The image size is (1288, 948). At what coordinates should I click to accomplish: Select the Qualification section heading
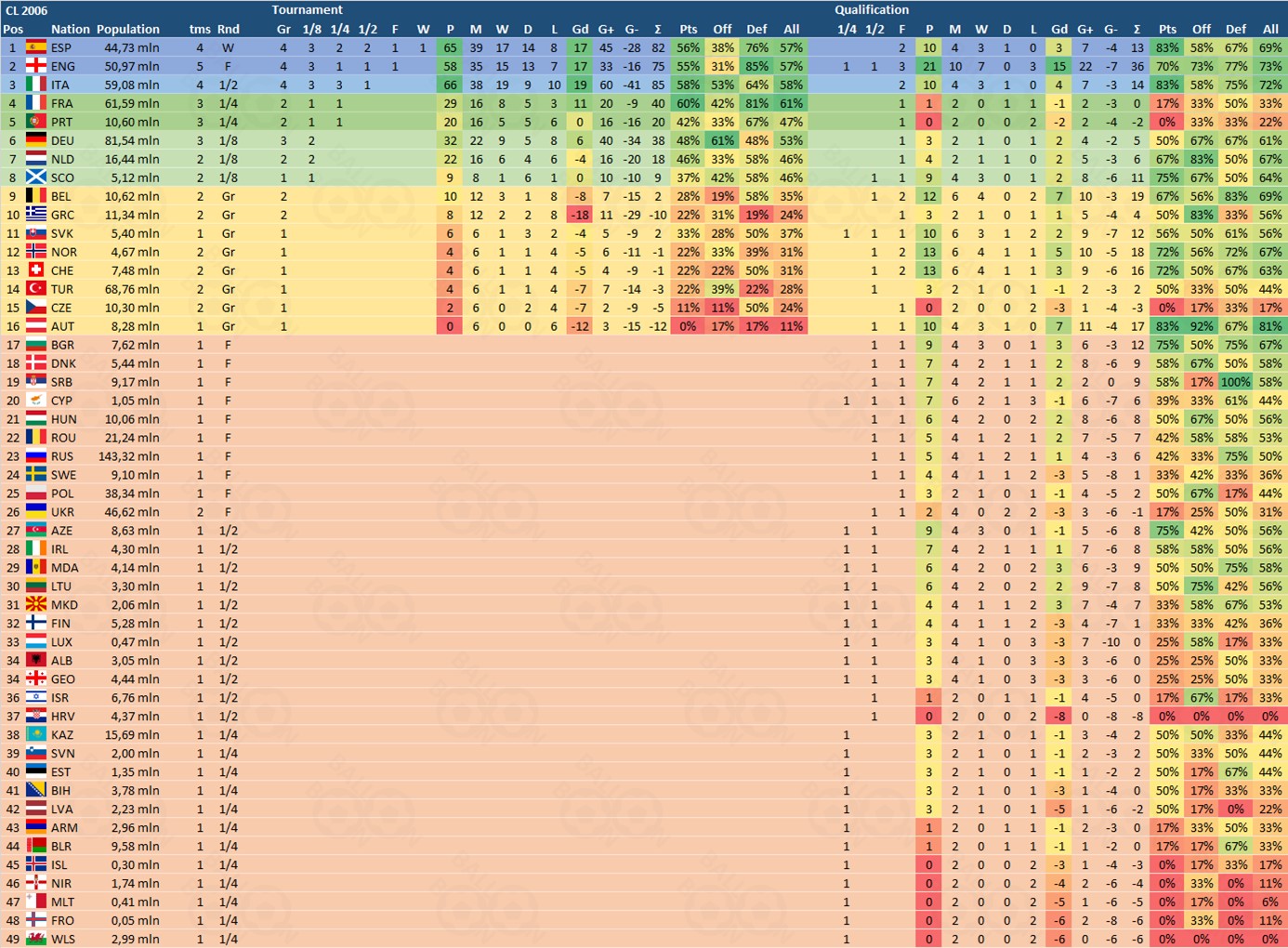(871, 9)
